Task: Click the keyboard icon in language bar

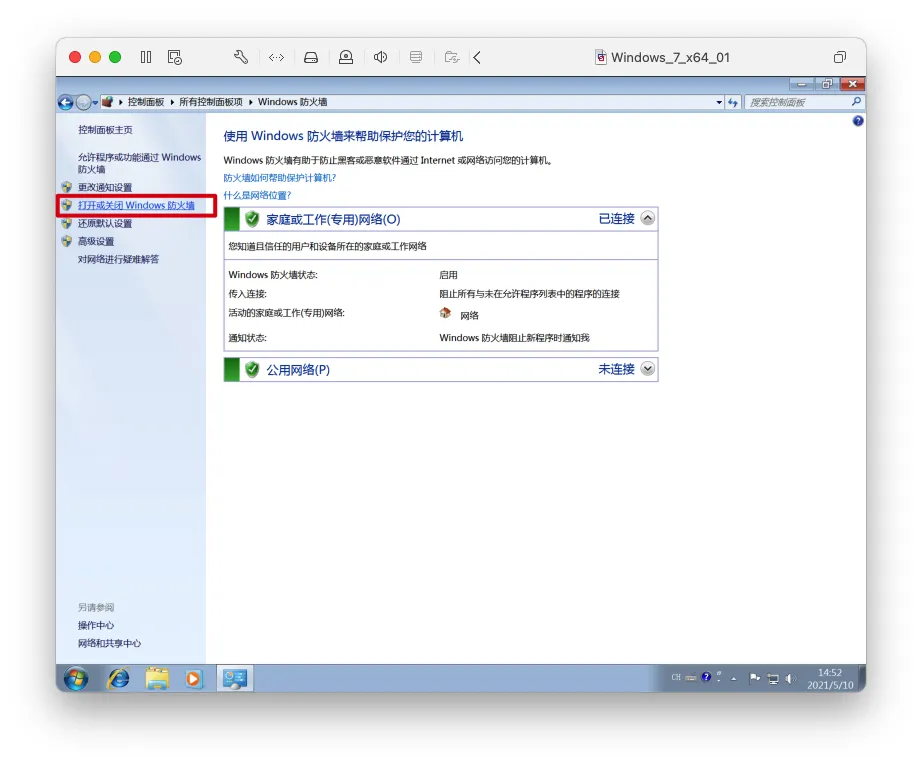Action: pyautogui.click(x=691, y=678)
